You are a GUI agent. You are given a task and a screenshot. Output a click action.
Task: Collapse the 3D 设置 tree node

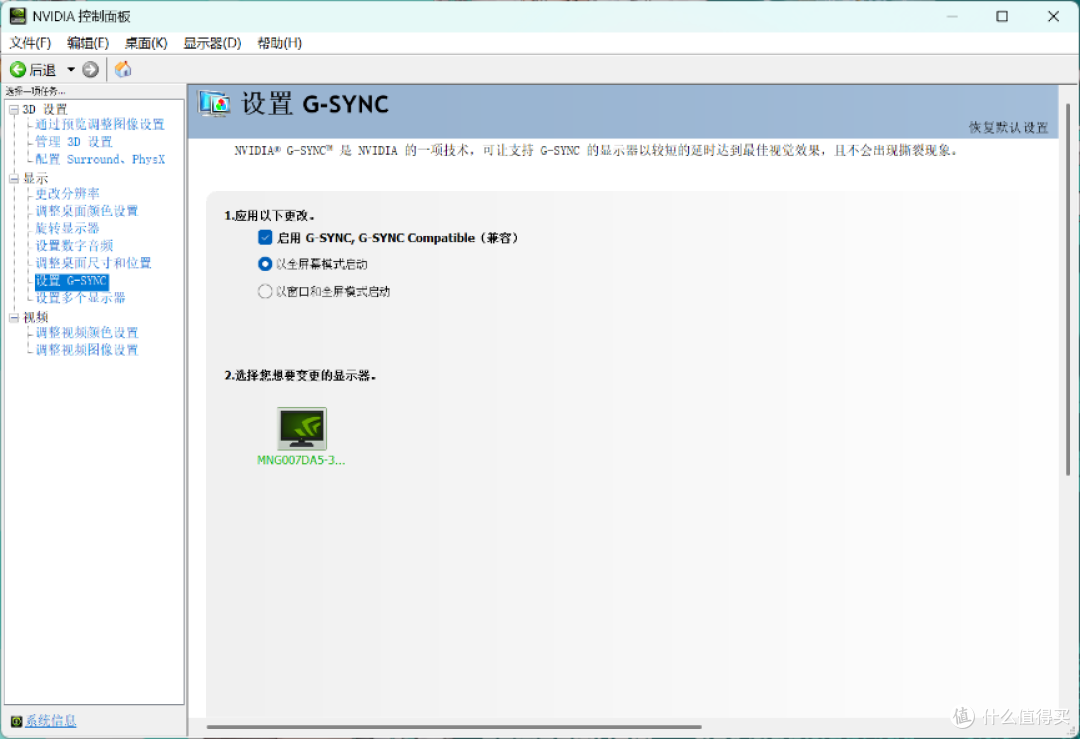click(x=14, y=110)
